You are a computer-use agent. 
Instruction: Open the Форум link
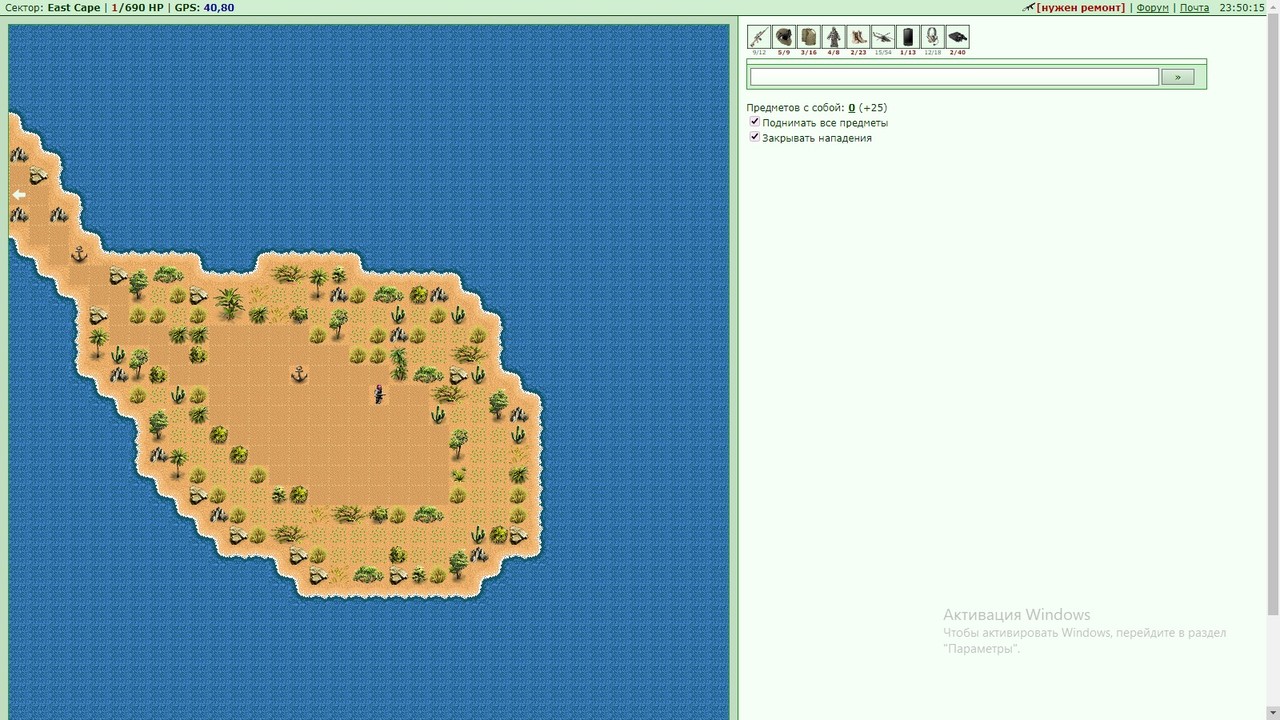1152,8
